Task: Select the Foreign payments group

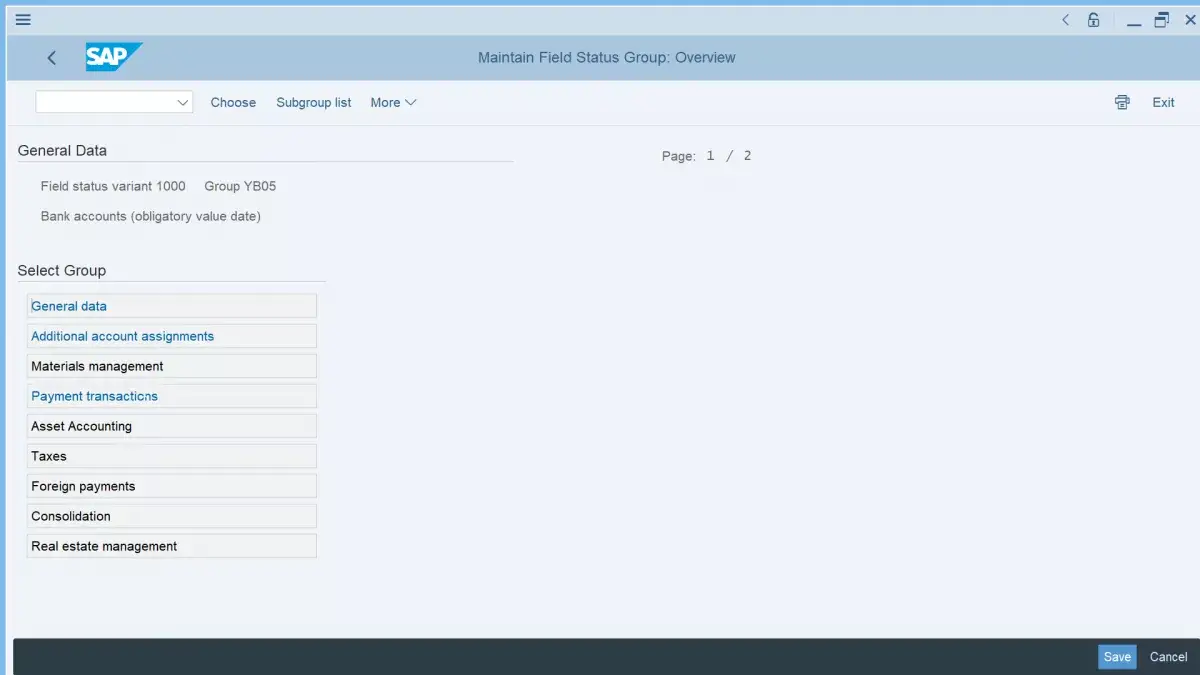Action: [x=172, y=486]
